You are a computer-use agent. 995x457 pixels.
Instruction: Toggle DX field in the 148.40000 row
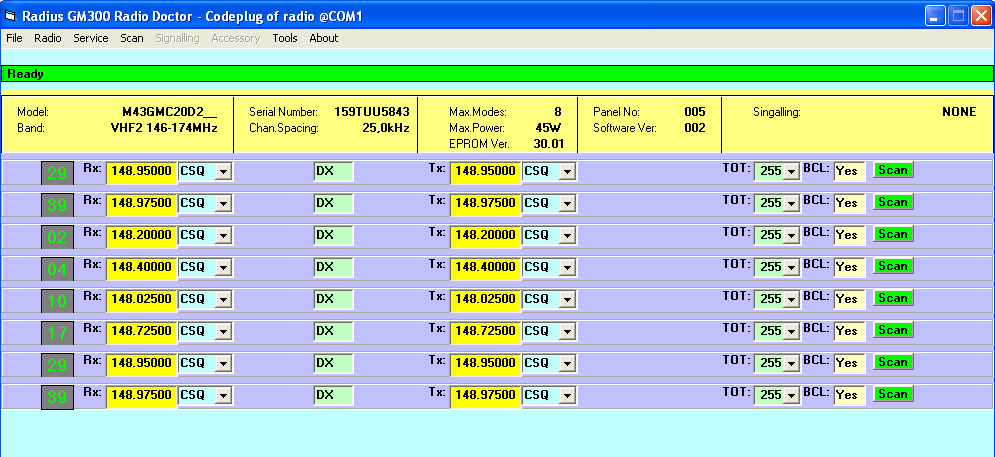(x=333, y=267)
